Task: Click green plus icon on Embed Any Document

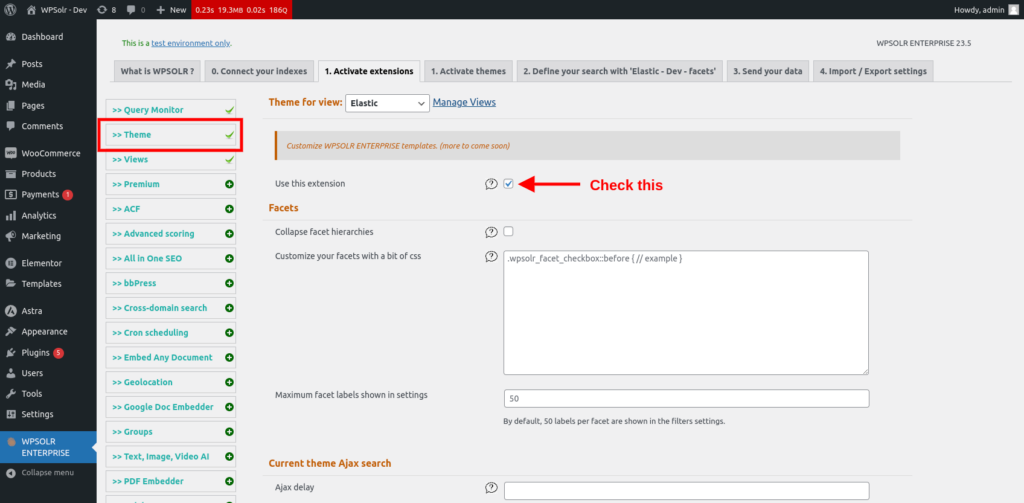Action: pos(229,357)
